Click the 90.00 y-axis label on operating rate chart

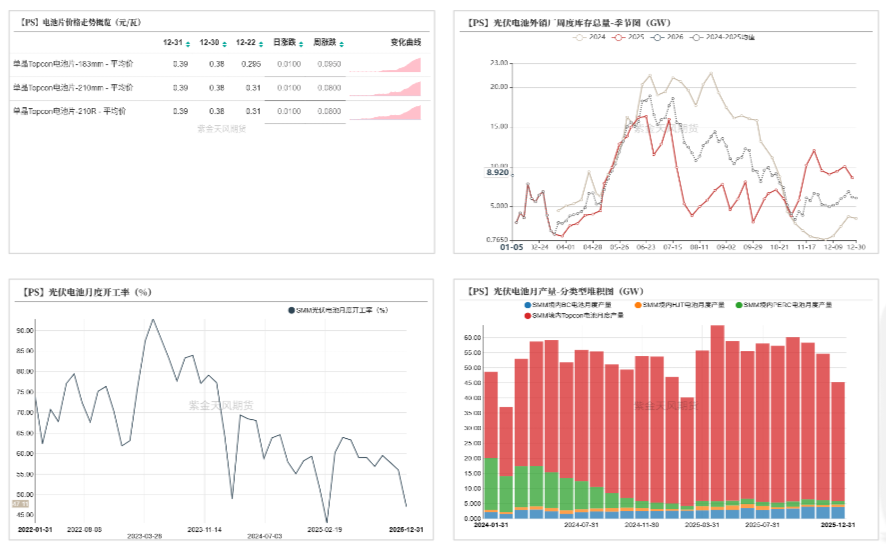pyautogui.click(x=25, y=330)
